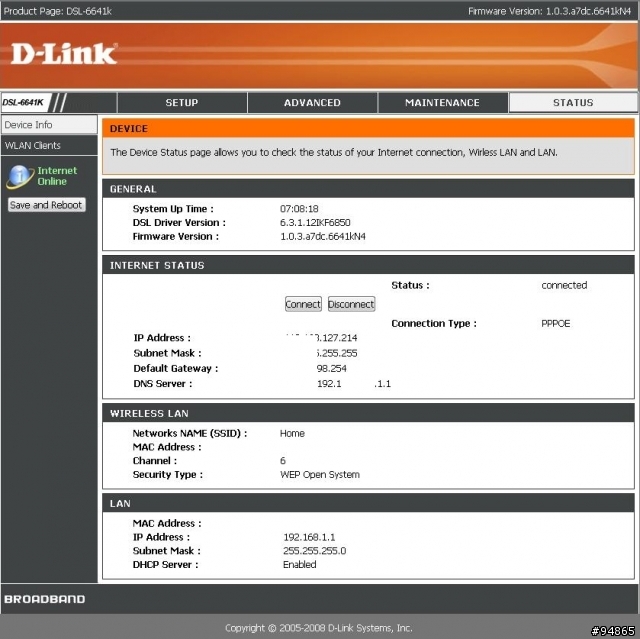Click the Channel value 6
The image size is (640, 639).
tap(282, 461)
